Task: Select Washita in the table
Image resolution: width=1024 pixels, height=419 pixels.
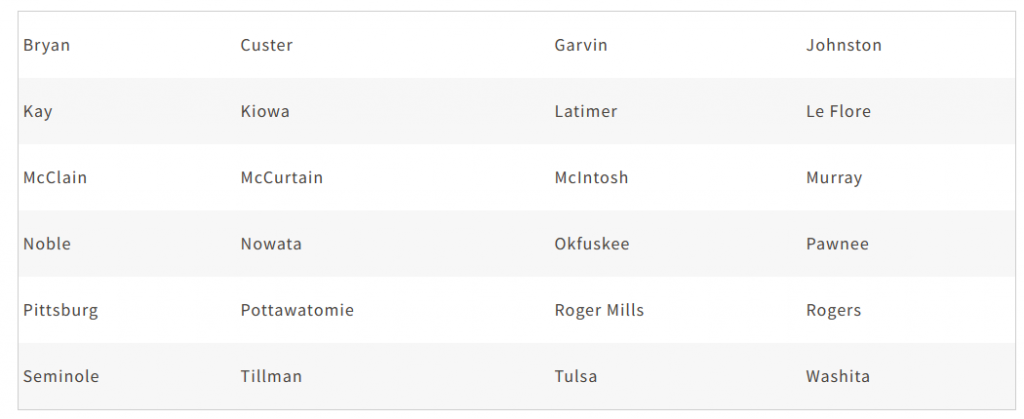Action: 837,377
